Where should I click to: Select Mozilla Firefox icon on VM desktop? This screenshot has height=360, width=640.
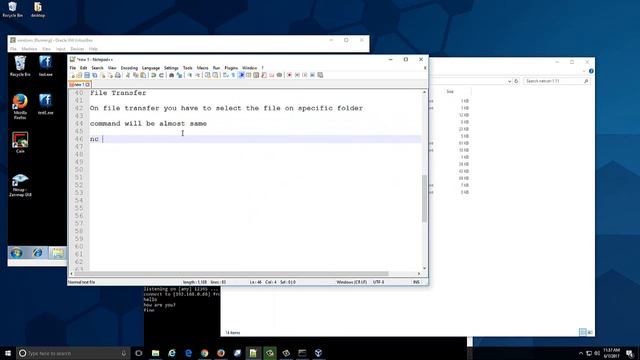coord(20,106)
